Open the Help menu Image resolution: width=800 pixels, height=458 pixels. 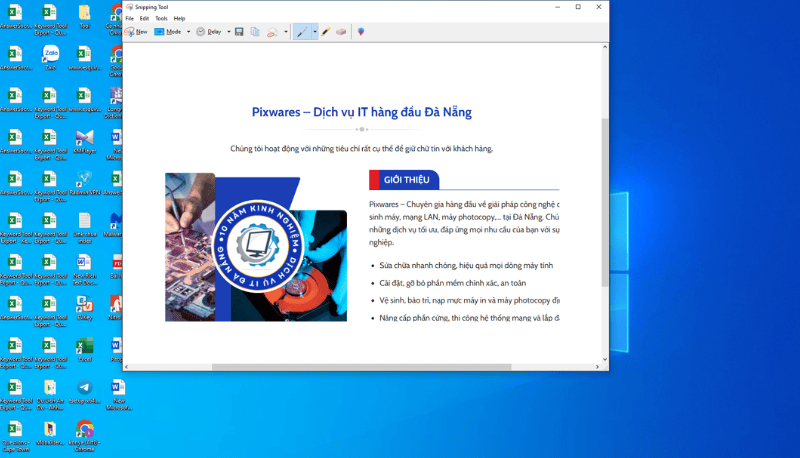(179, 18)
